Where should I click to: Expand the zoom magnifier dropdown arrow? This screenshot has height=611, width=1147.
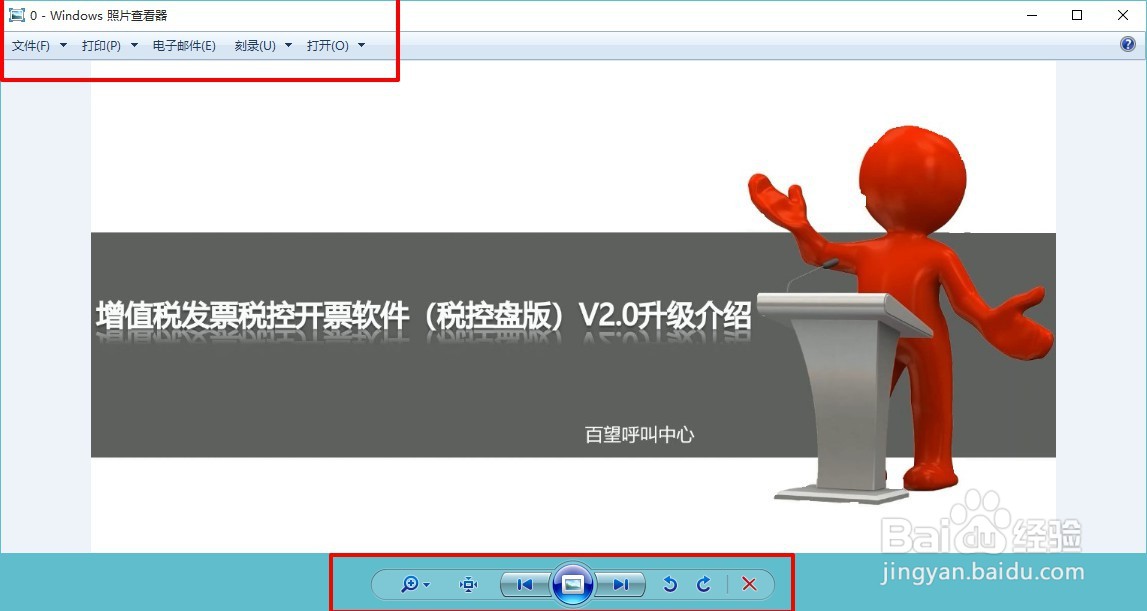click(x=426, y=585)
